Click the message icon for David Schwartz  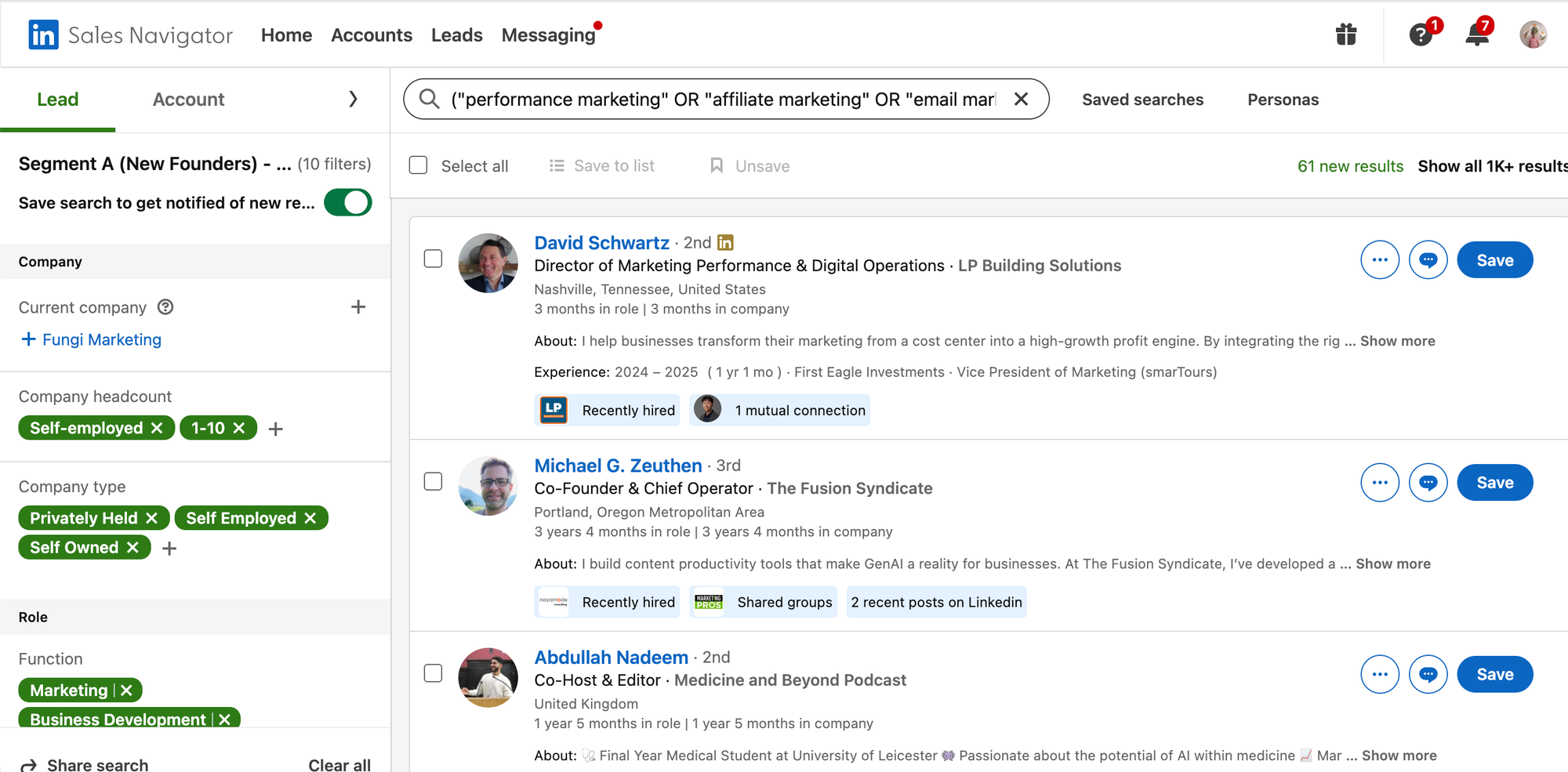(1428, 260)
